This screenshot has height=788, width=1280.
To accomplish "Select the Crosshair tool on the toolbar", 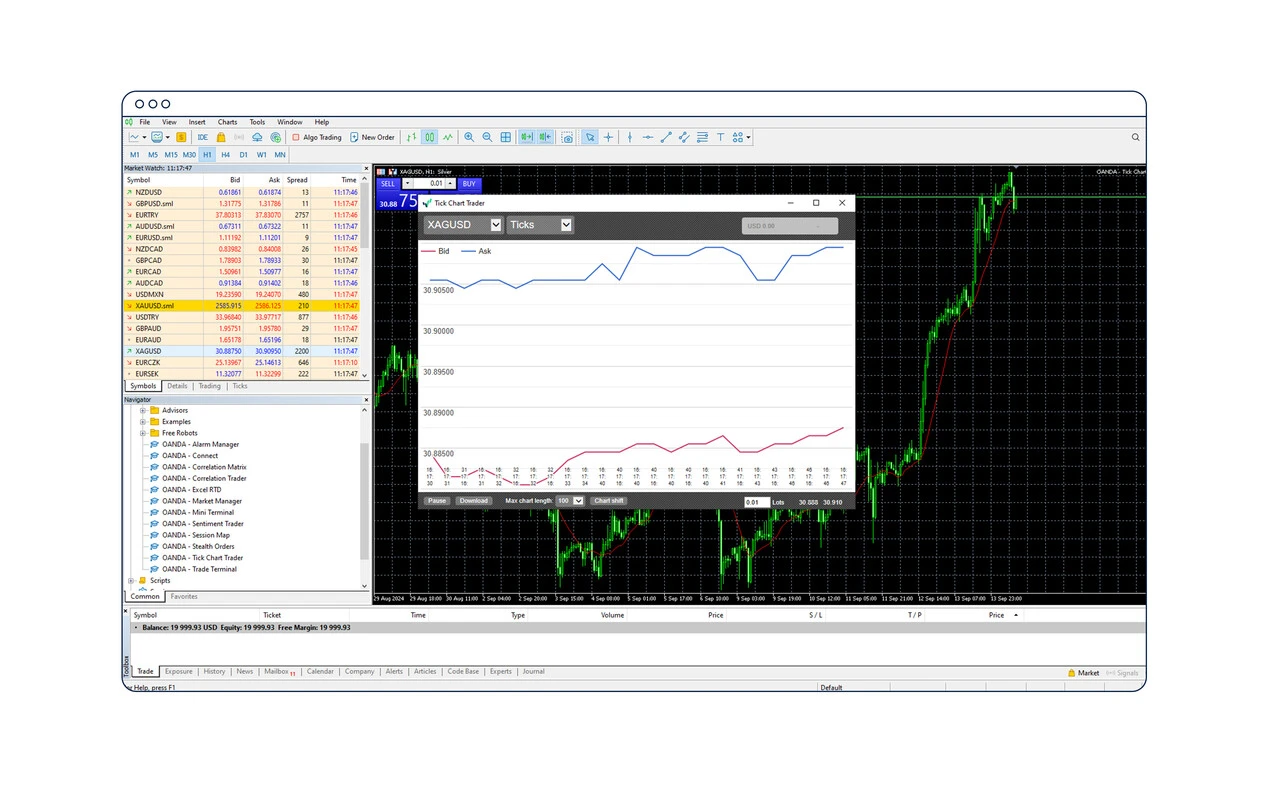I will (x=608, y=137).
